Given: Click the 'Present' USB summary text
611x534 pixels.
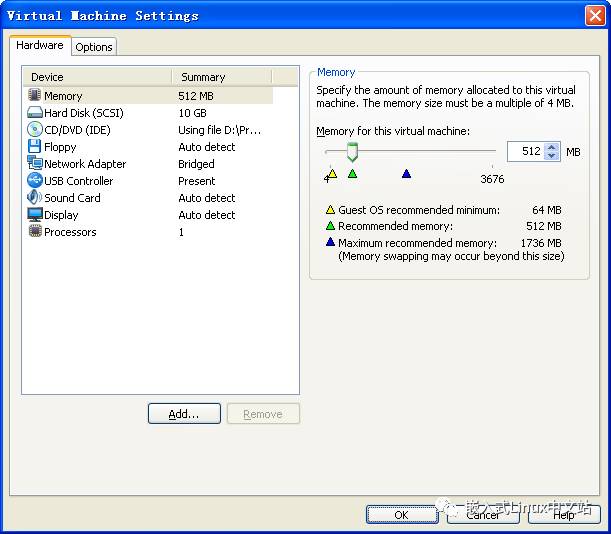Looking at the screenshot, I should click(197, 181).
